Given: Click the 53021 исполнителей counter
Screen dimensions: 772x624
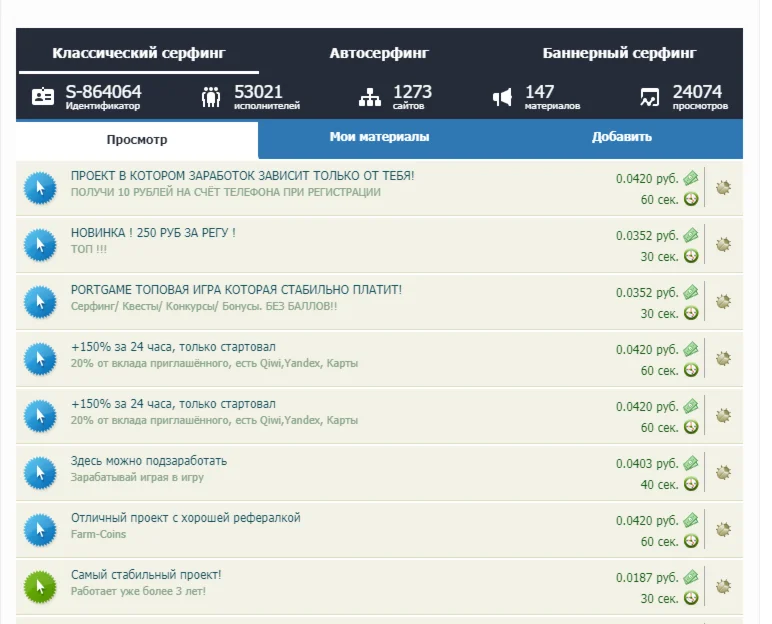Looking at the screenshot, I should [x=266, y=97].
